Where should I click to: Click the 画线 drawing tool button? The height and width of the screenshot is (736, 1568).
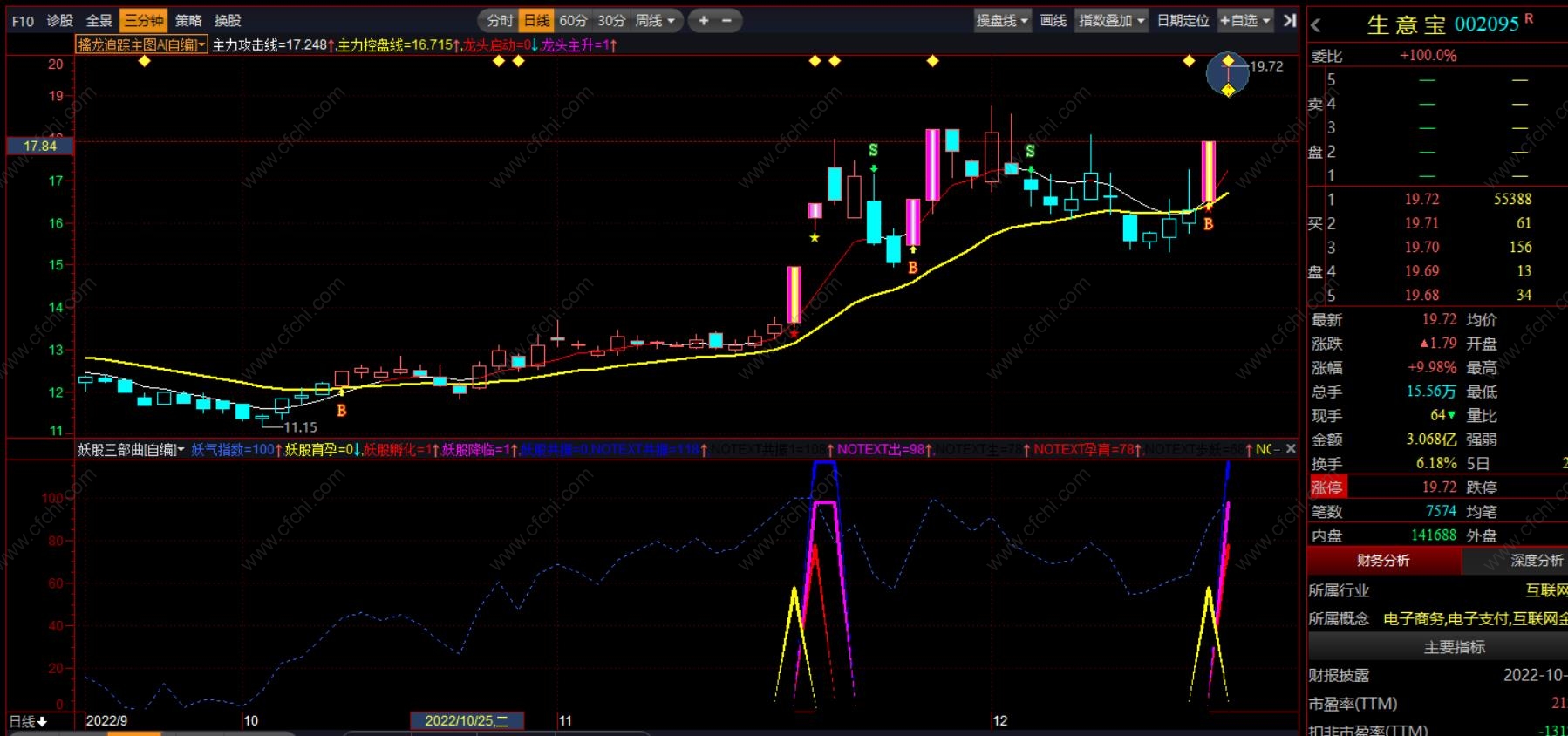click(1053, 20)
